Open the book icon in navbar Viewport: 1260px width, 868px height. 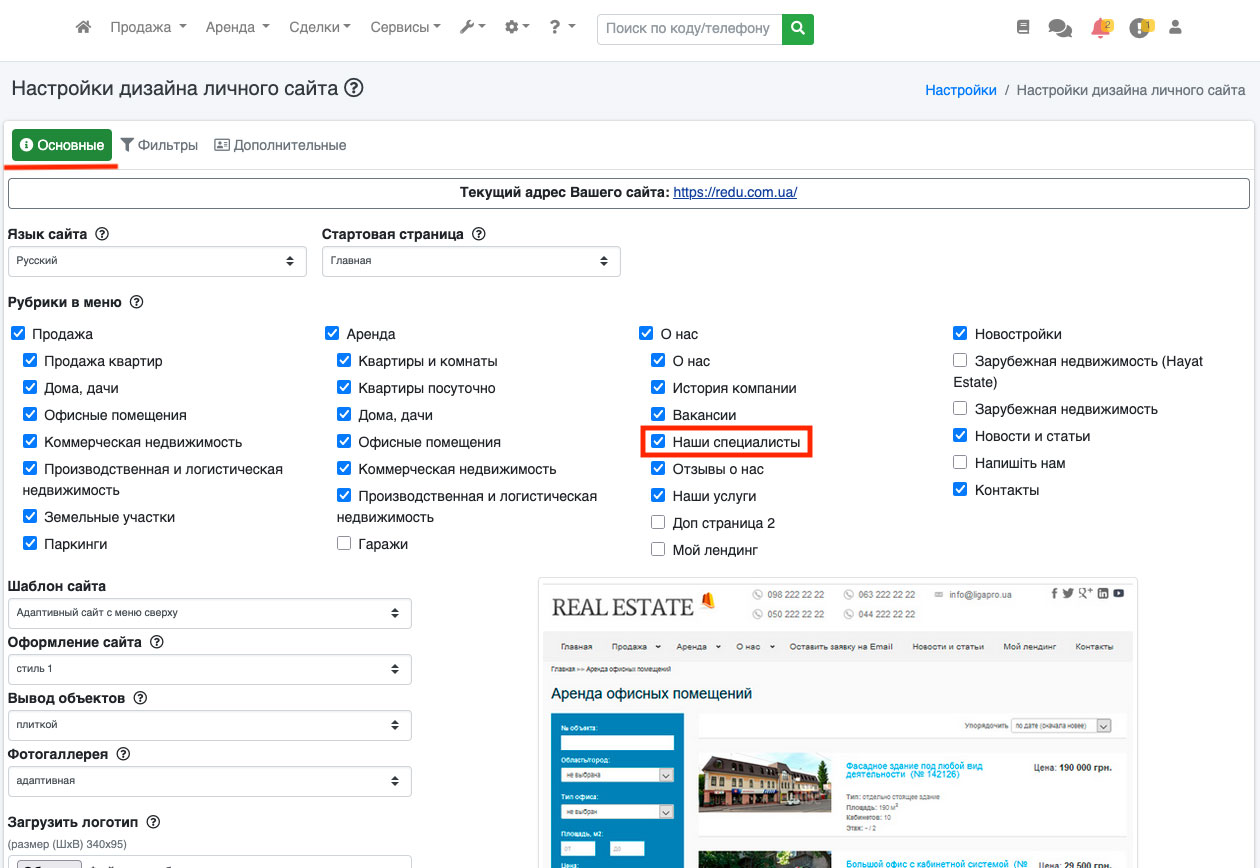tap(1022, 28)
